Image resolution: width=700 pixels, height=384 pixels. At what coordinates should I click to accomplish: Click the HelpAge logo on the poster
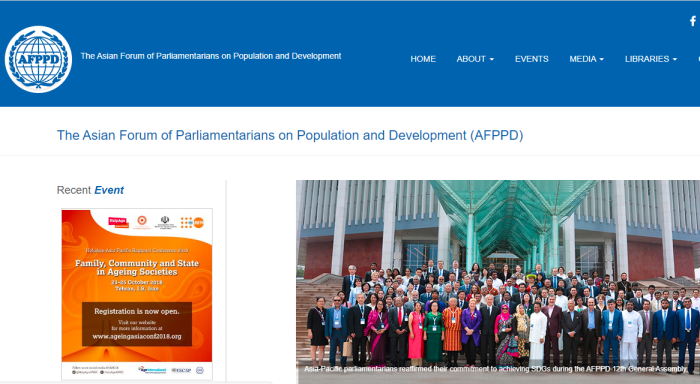pos(118,222)
